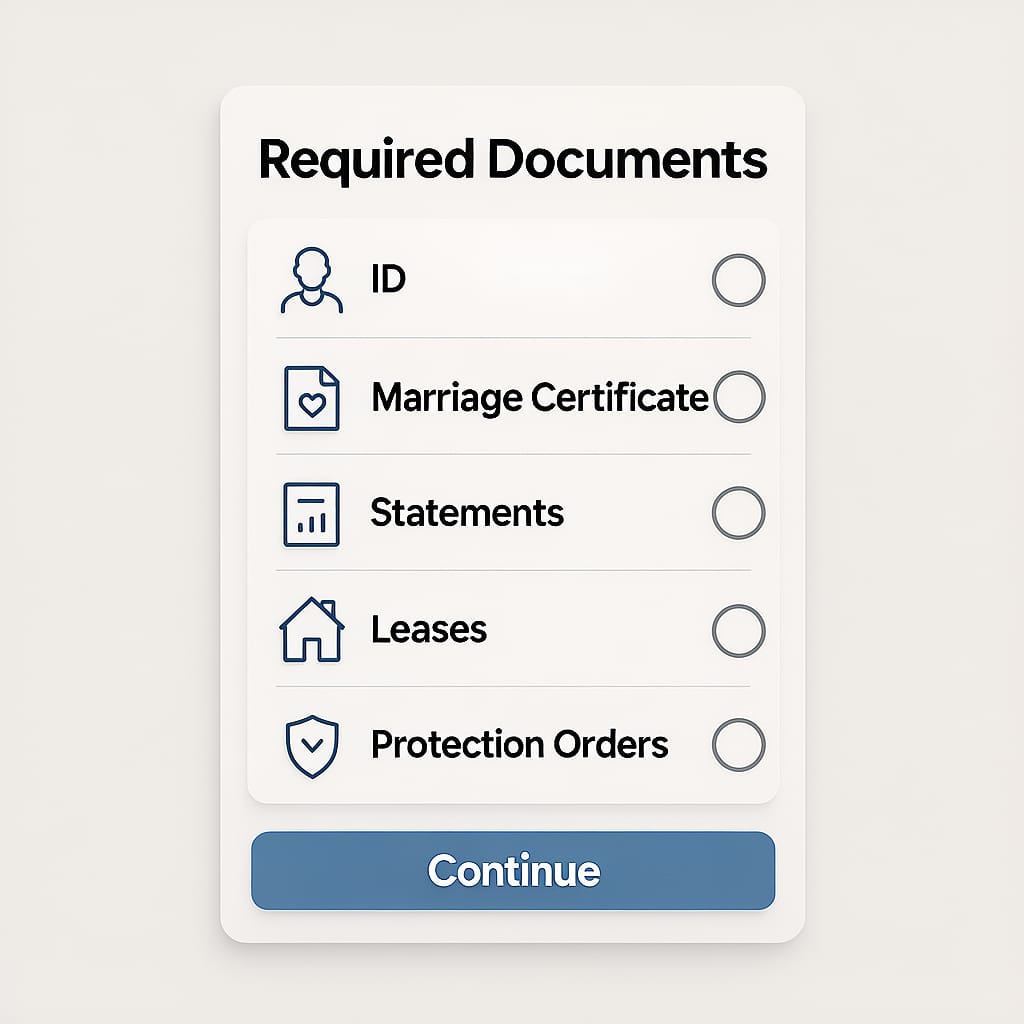Mark Protection Orders as provided
This screenshot has width=1024, height=1024.
(737, 745)
